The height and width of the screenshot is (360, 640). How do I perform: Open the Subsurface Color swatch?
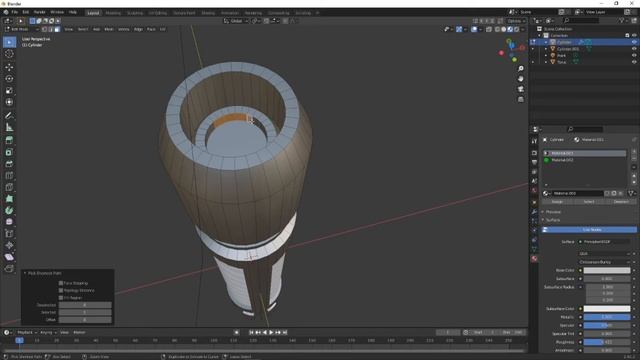607,309
